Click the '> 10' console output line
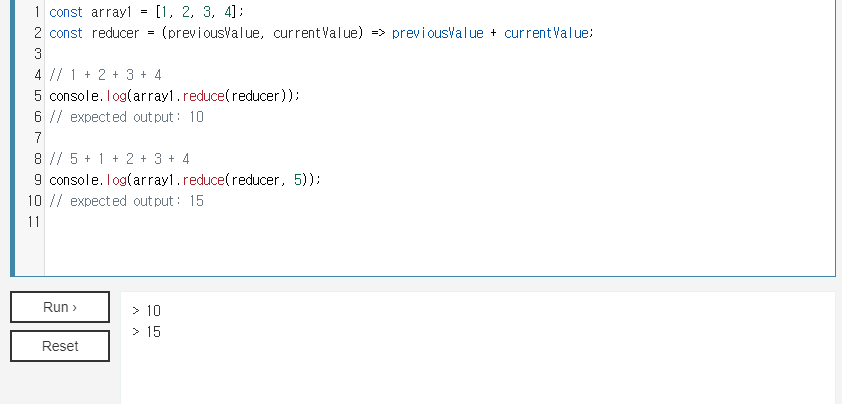 point(146,311)
